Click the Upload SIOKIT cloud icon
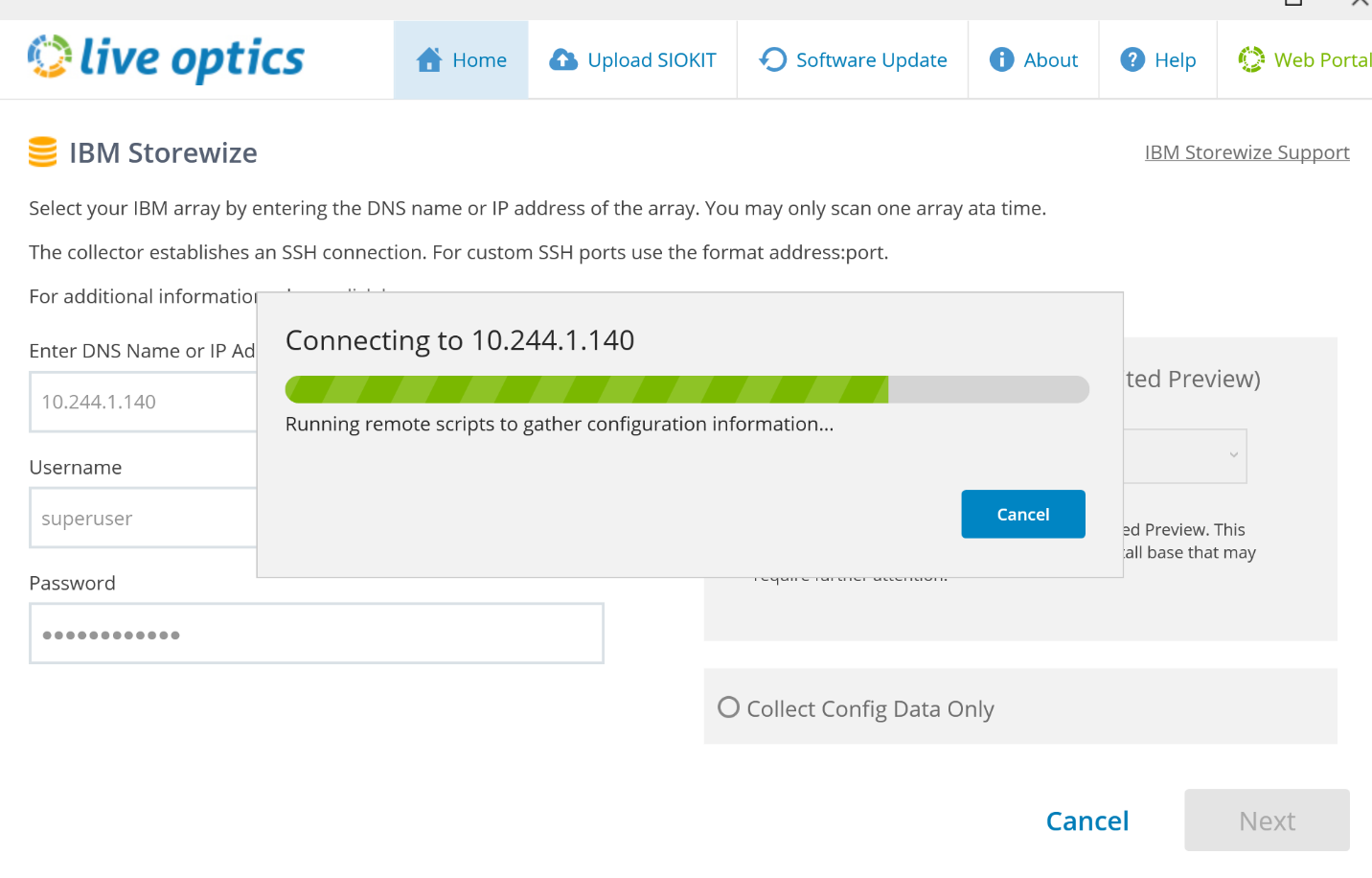This screenshot has height=878, width=1372. click(x=563, y=60)
